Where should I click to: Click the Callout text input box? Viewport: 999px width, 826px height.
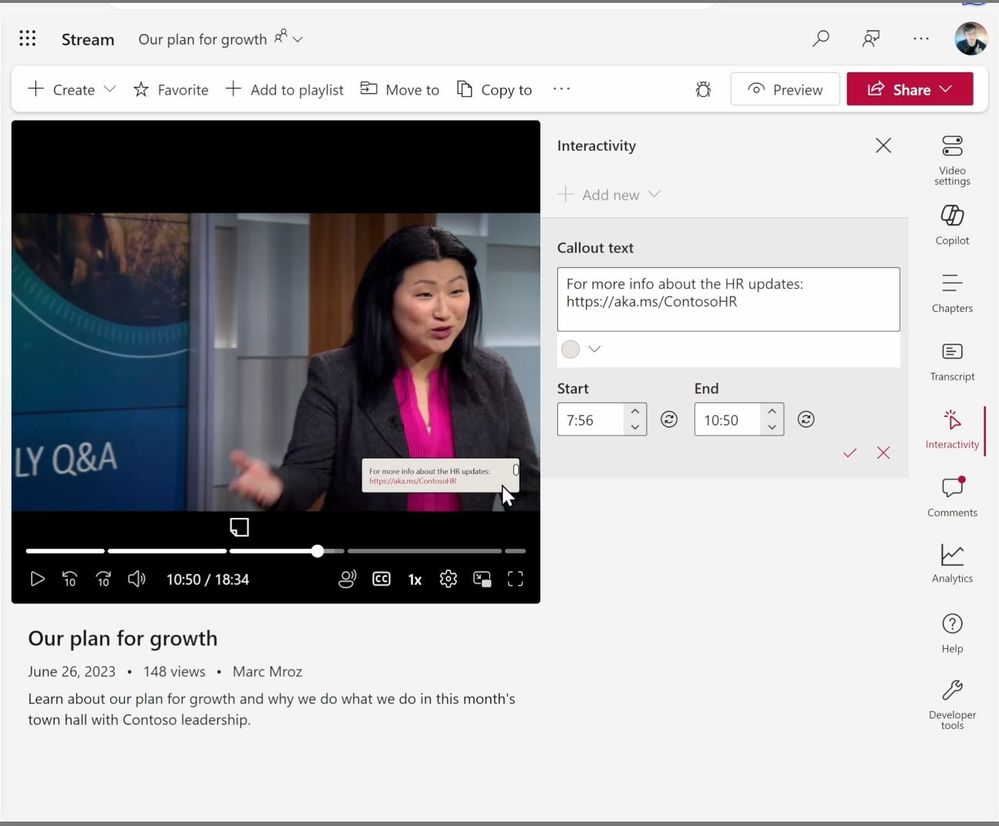pyautogui.click(x=728, y=299)
